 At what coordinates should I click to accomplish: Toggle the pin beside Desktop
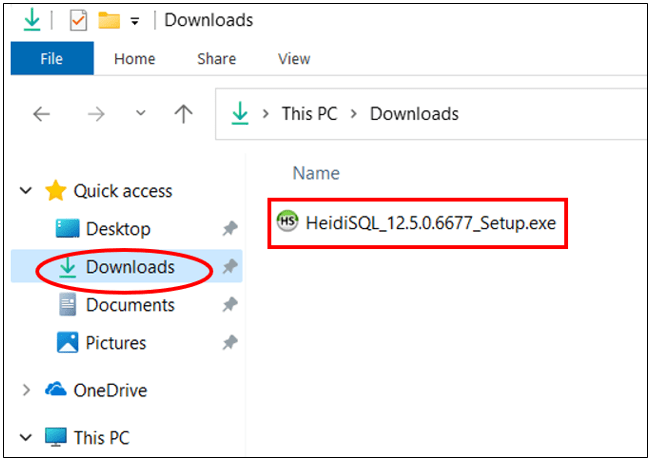pyautogui.click(x=229, y=229)
